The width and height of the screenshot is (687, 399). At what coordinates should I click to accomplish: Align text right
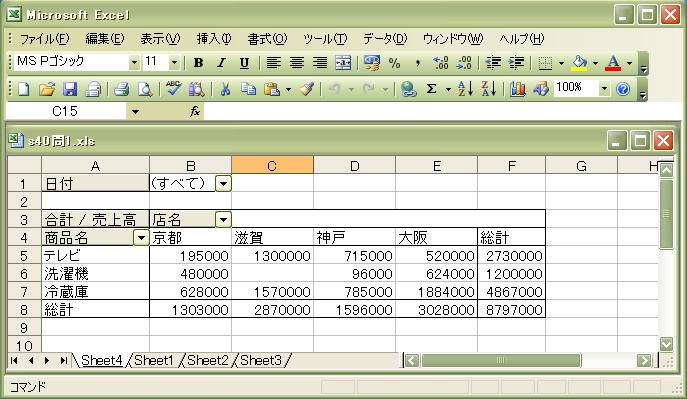320,63
